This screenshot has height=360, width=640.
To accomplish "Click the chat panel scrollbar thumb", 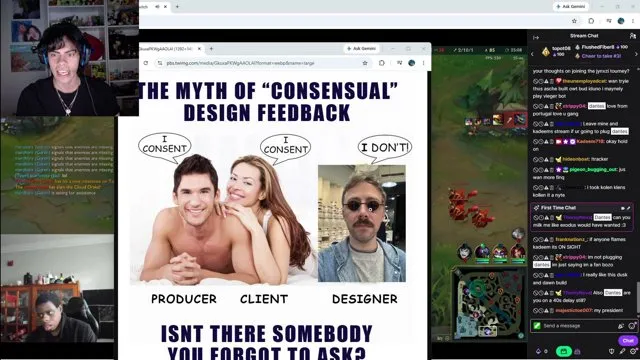I will point(638,296).
